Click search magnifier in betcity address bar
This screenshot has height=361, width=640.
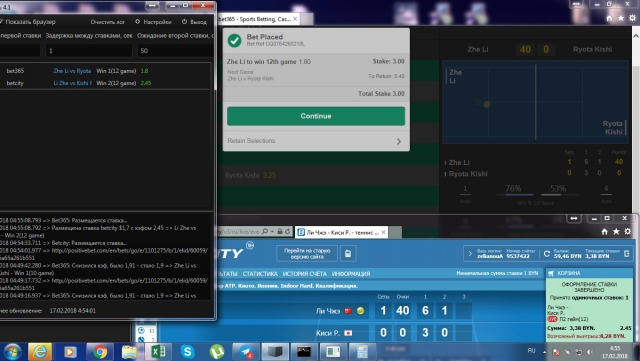(265, 232)
